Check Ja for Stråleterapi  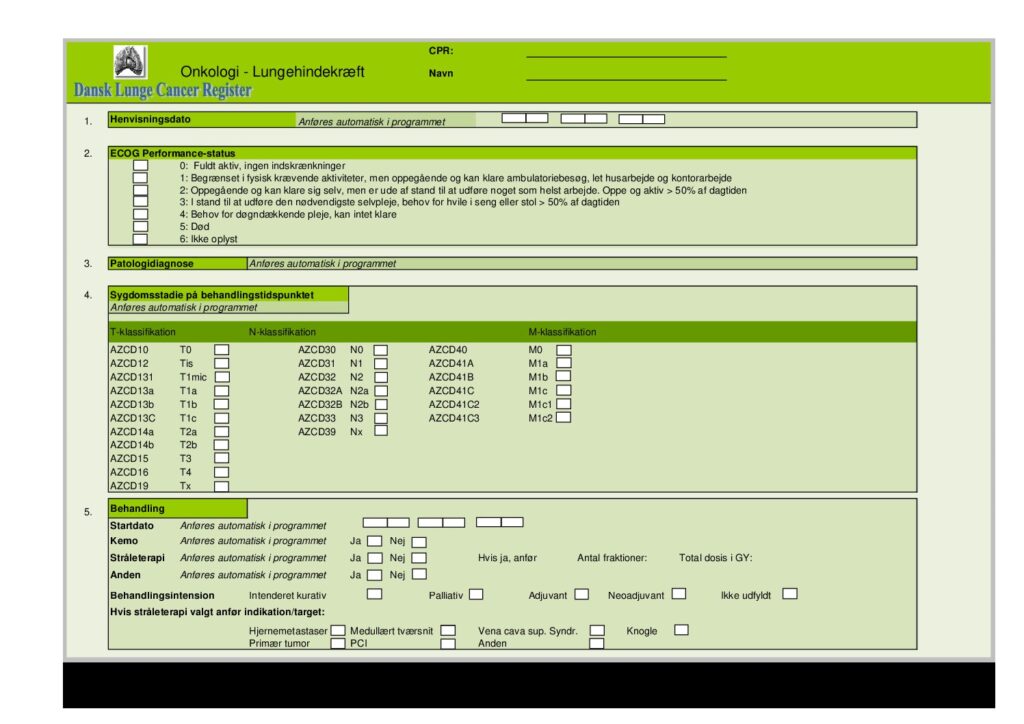(x=375, y=558)
